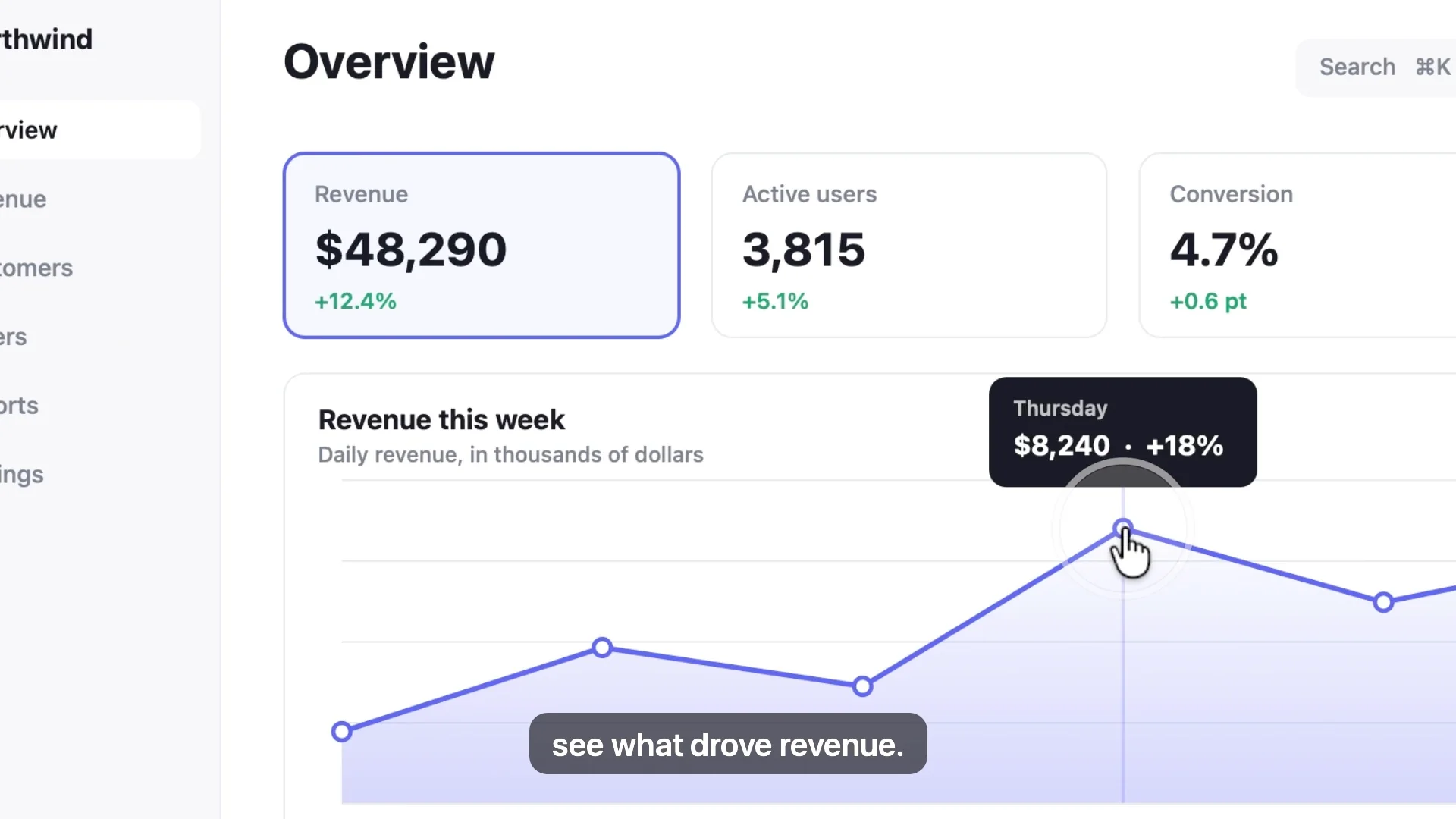This screenshot has height=819, width=1456.
Task: Click the +12.4% revenue change text
Action: pos(356,301)
